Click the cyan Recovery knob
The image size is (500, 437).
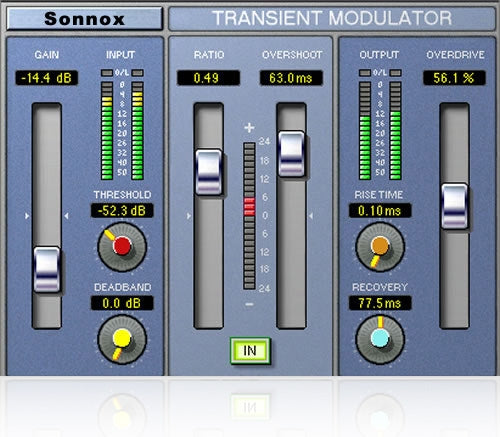click(x=380, y=339)
